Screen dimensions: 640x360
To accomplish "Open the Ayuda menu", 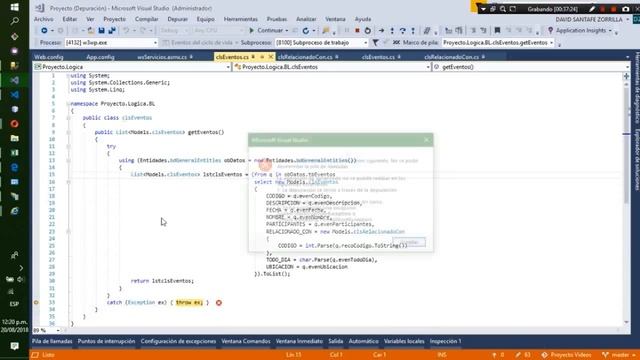I will point(363,19).
